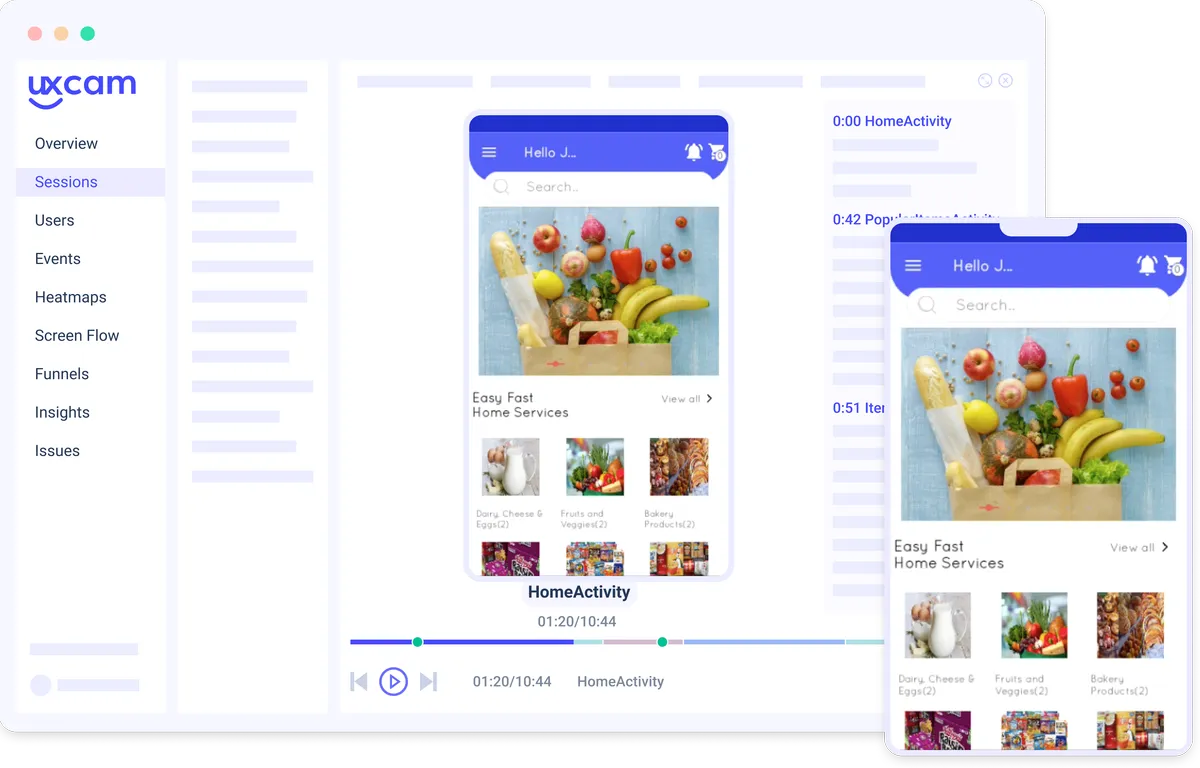Viewport: 1200px width, 768px height.
Task: Select Sessions in the sidebar
Action: [90, 182]
